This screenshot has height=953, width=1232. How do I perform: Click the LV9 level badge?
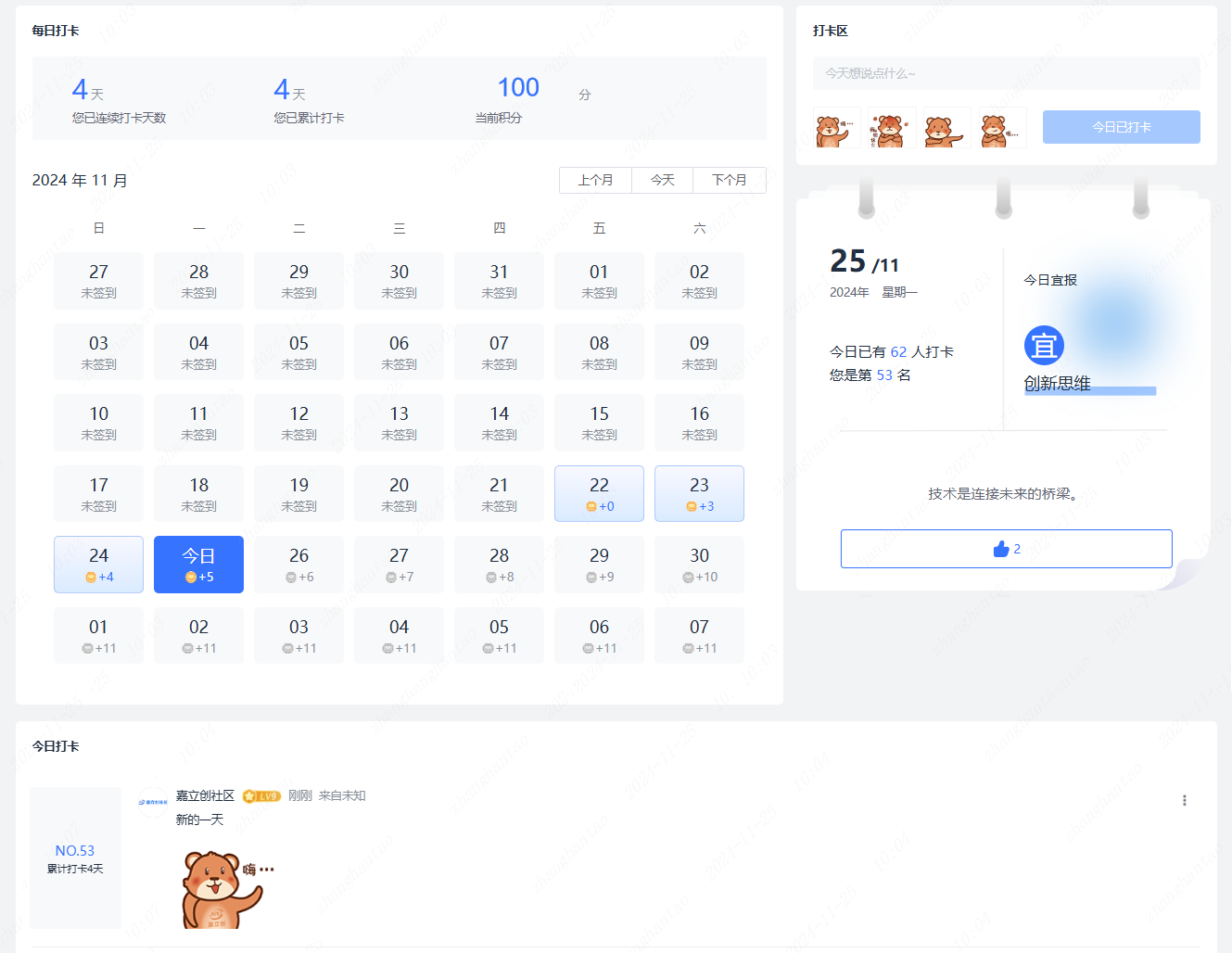(261, 796)
